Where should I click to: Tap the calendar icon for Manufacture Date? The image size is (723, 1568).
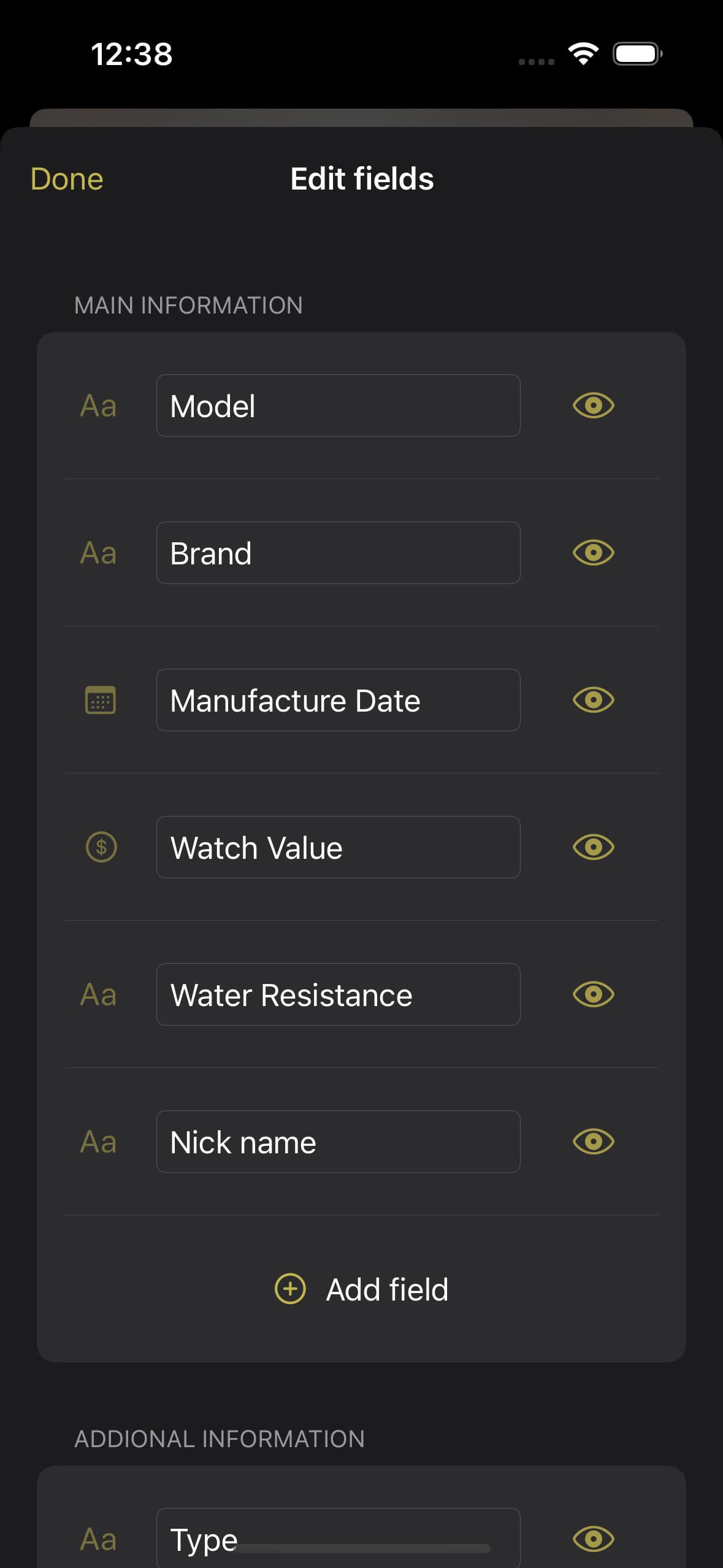100,700
